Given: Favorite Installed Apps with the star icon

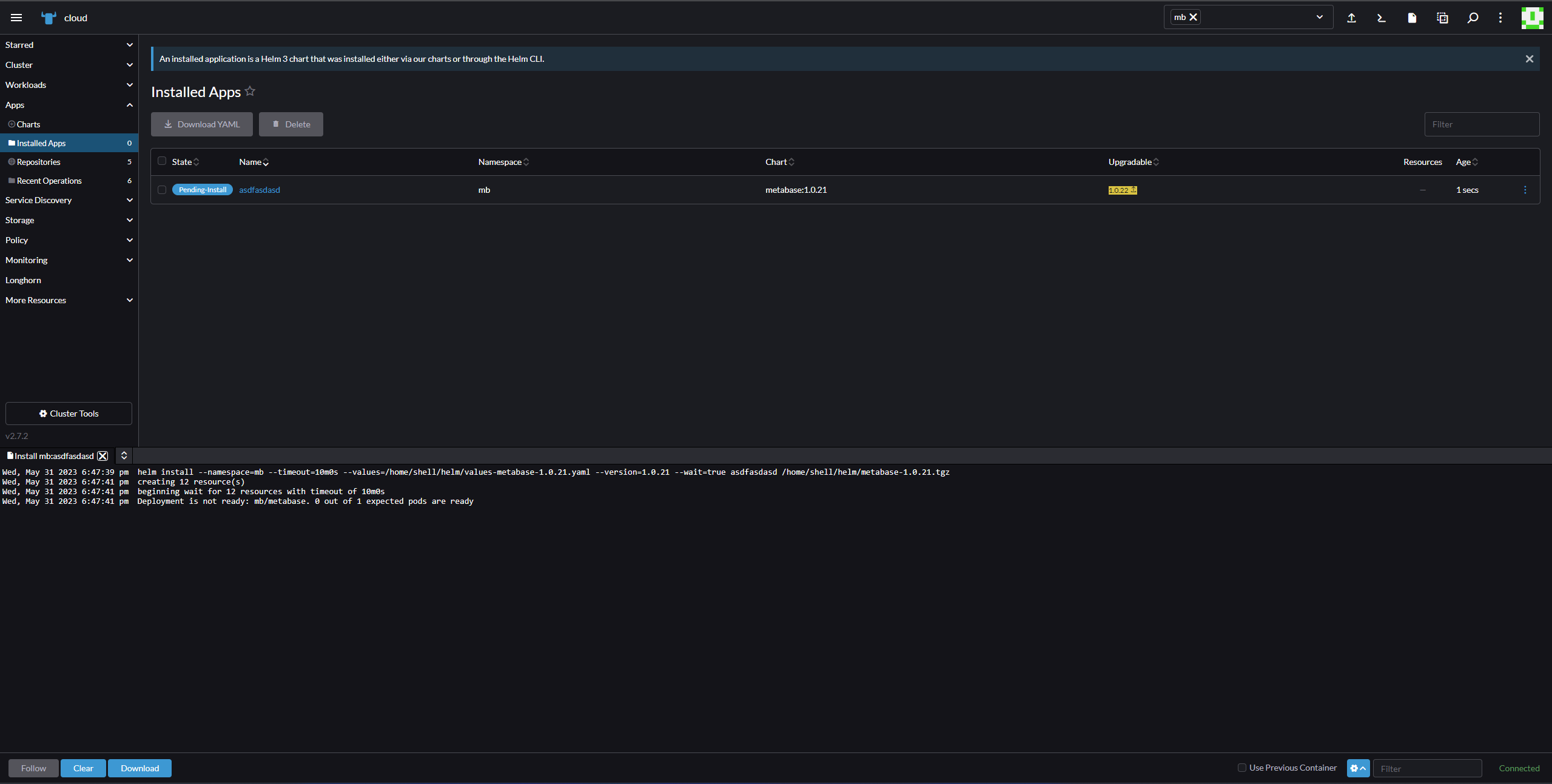Looking at the screenshot, I should [x=250, y=91].
